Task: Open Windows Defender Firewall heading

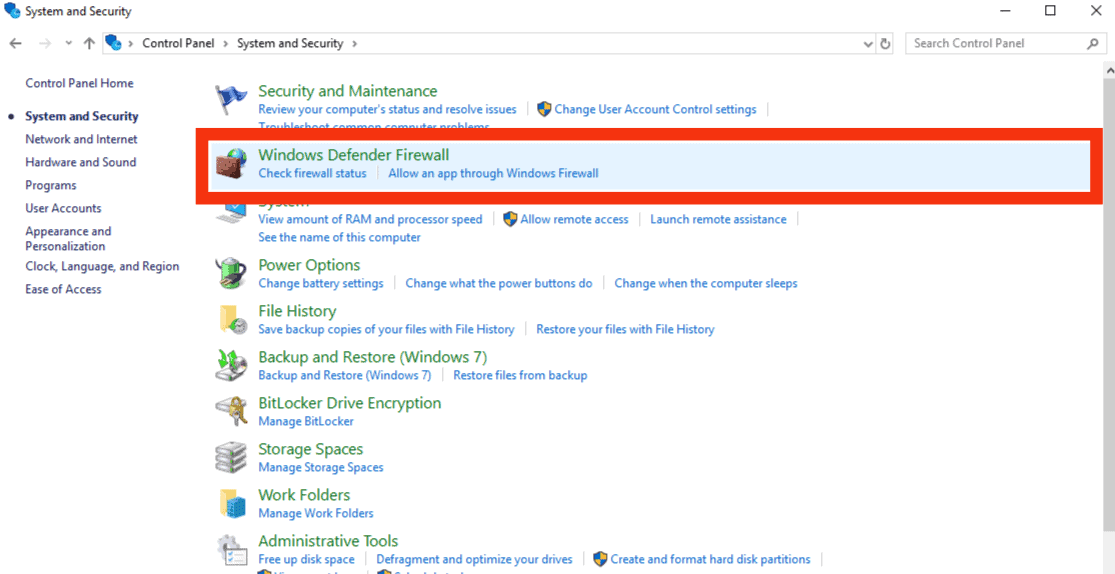Action: click(x=353, y=154)
